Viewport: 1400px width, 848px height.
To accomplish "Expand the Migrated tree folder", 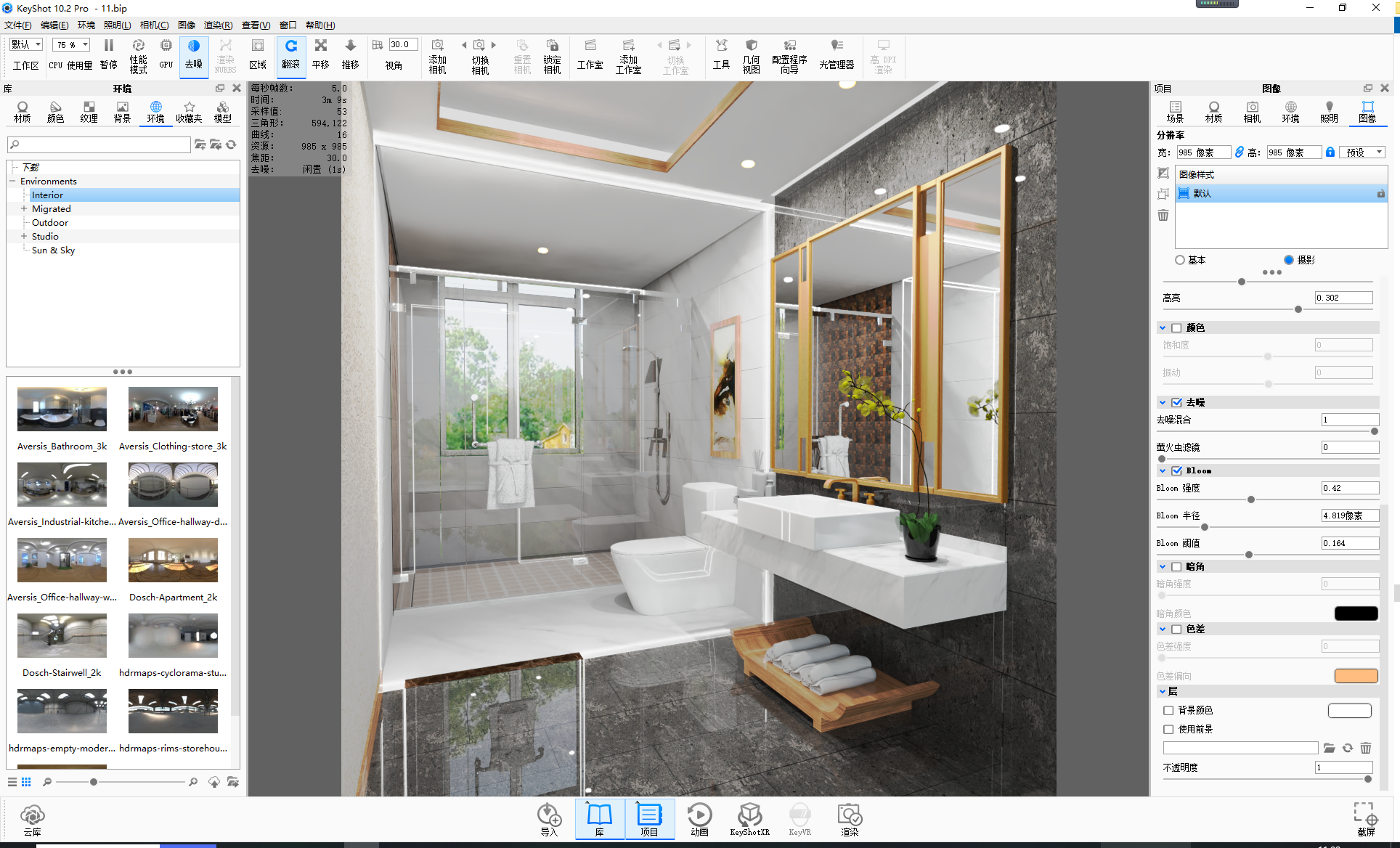I will point(24,208).
